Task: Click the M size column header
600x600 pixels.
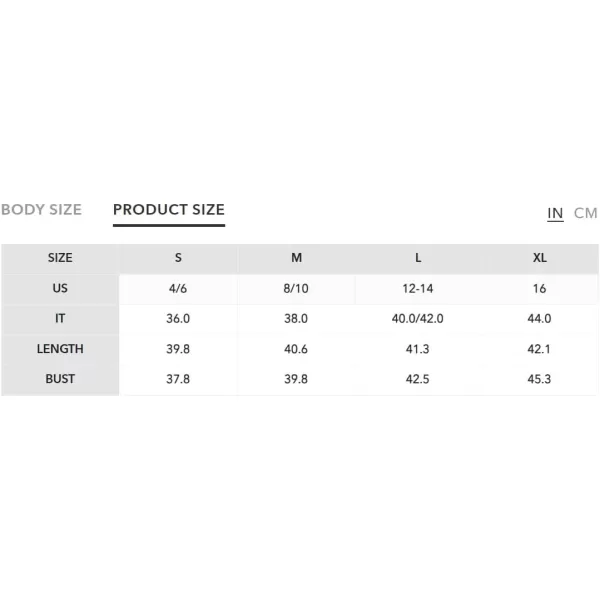Action: pos(297,258)
